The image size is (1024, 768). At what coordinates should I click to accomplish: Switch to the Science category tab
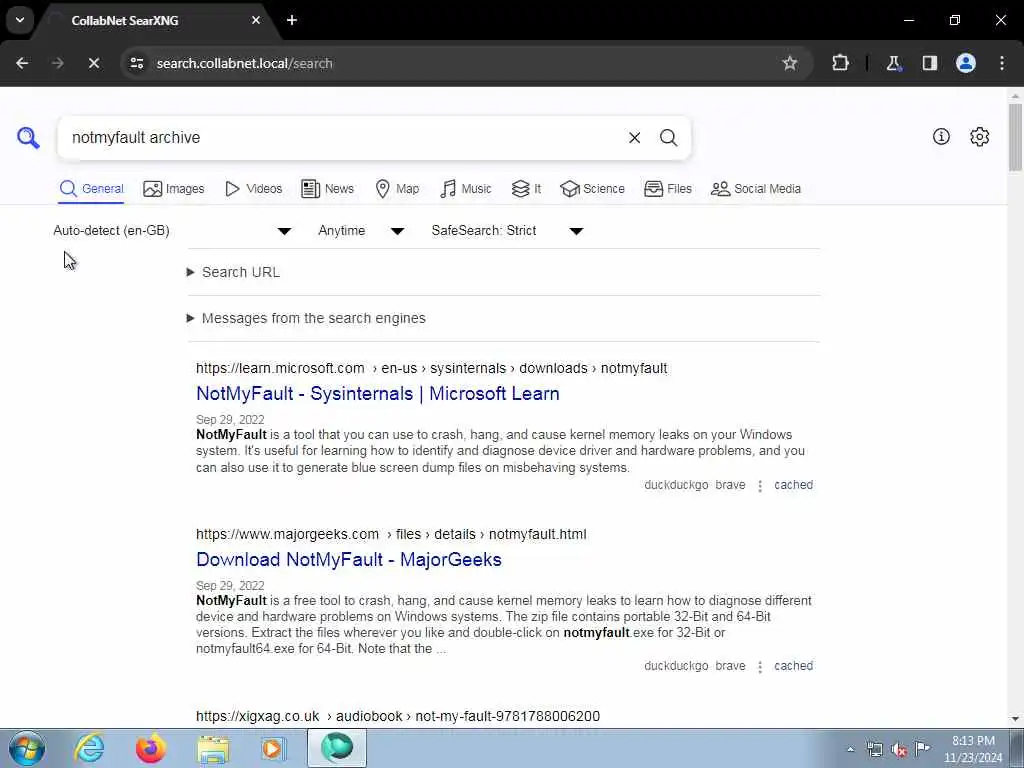(592, 189)
